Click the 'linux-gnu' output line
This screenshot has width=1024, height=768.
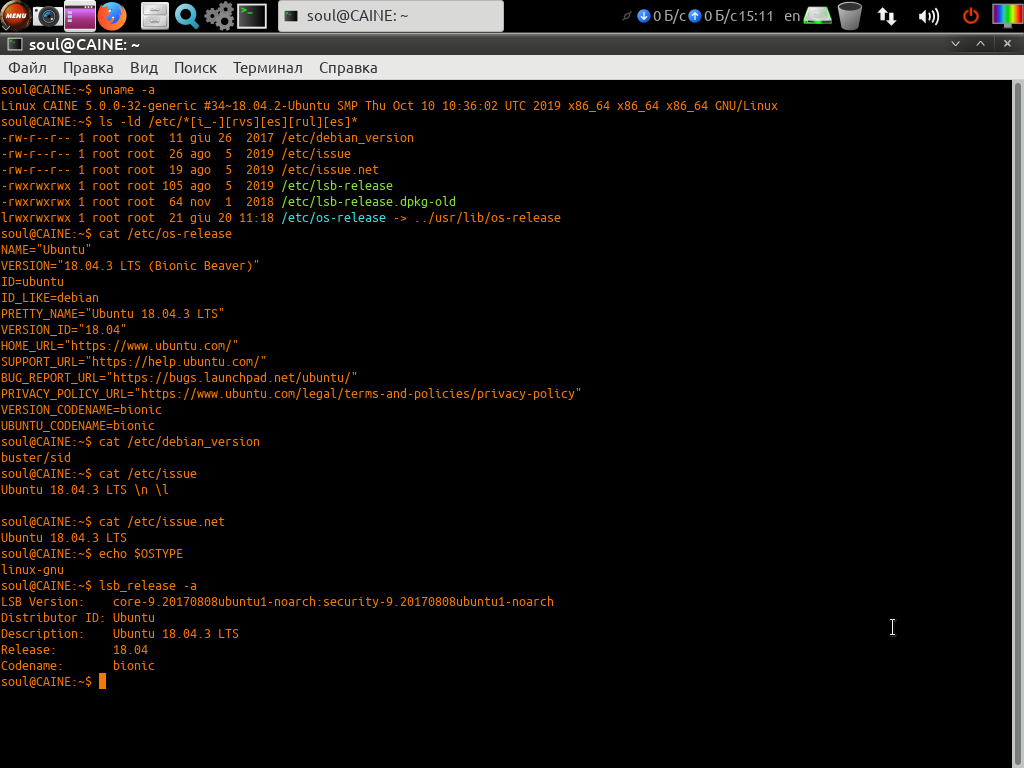(33, 570)
